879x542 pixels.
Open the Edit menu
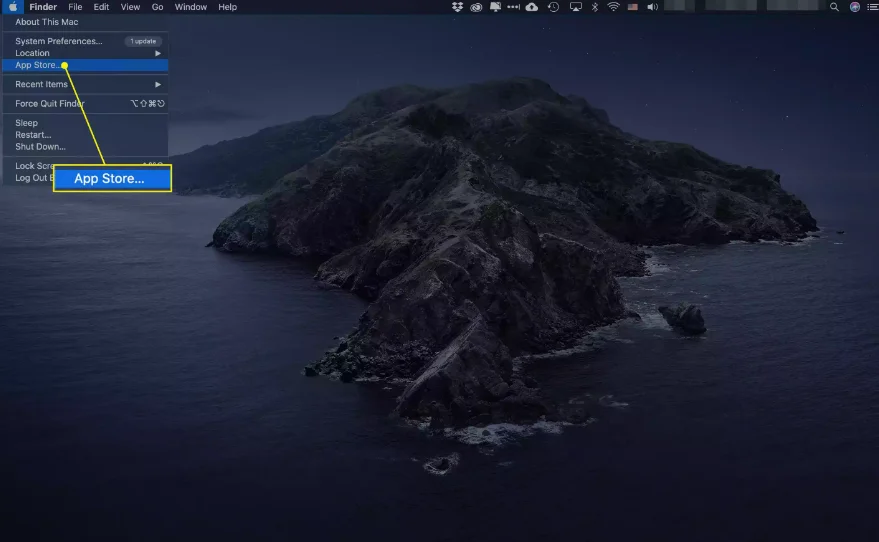(101, 7)
